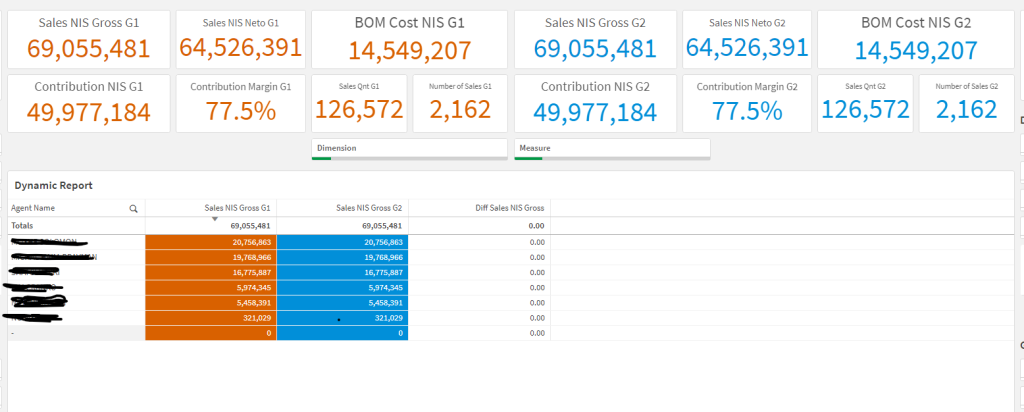The width and height of the screenshot is (1024, 412).
Task: Click the Agent Name search icon
Action: pos(133,208)
